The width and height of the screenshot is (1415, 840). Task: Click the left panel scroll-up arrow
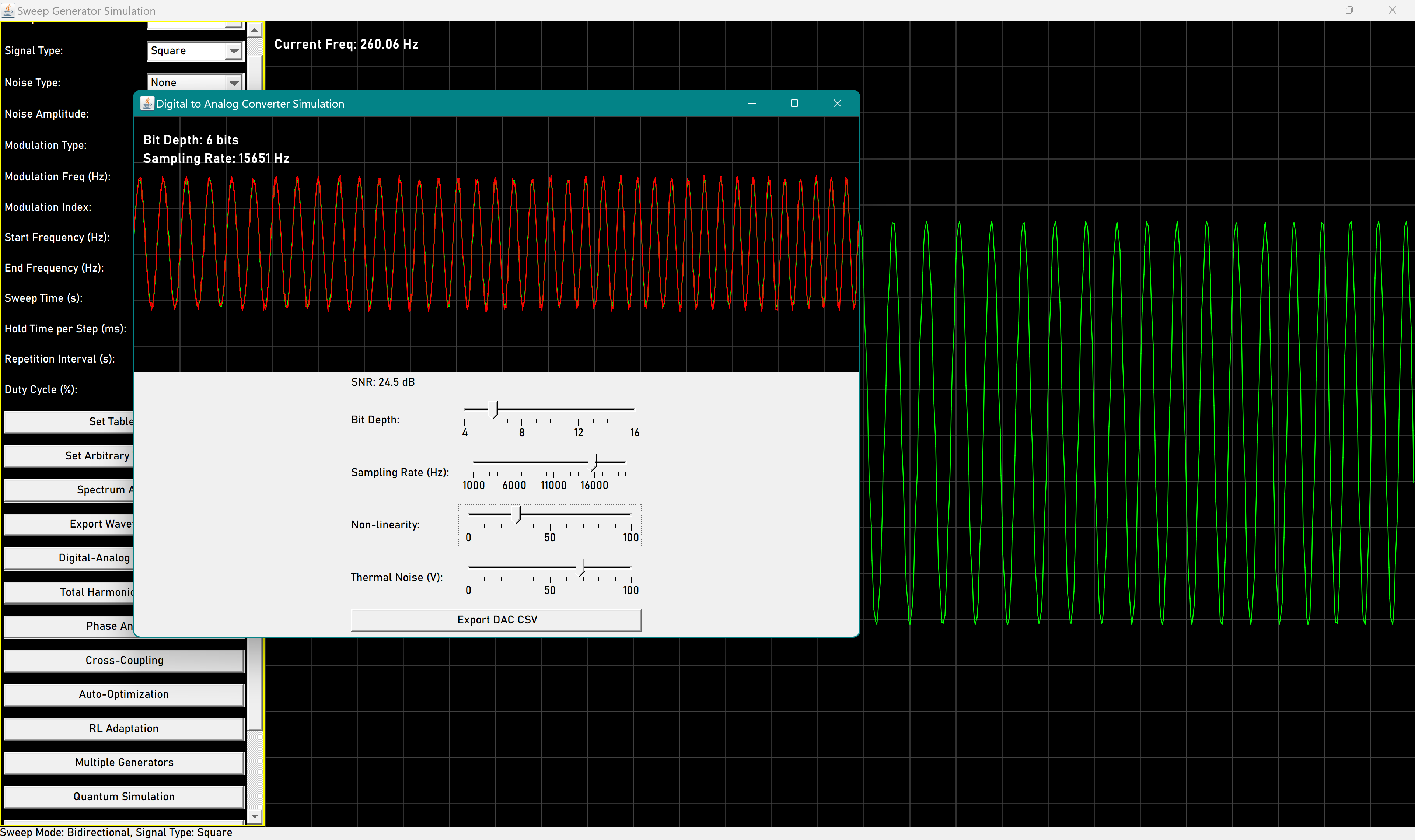255,30
